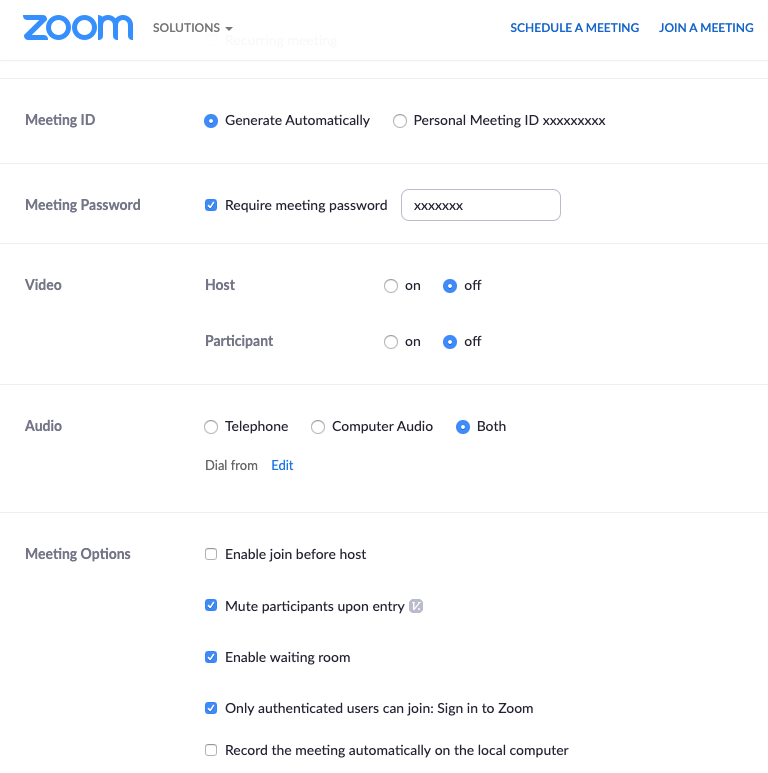Toggle Mute participants upon entry checkbox
This screenshot has height=773, width=768.
(211, 606)
